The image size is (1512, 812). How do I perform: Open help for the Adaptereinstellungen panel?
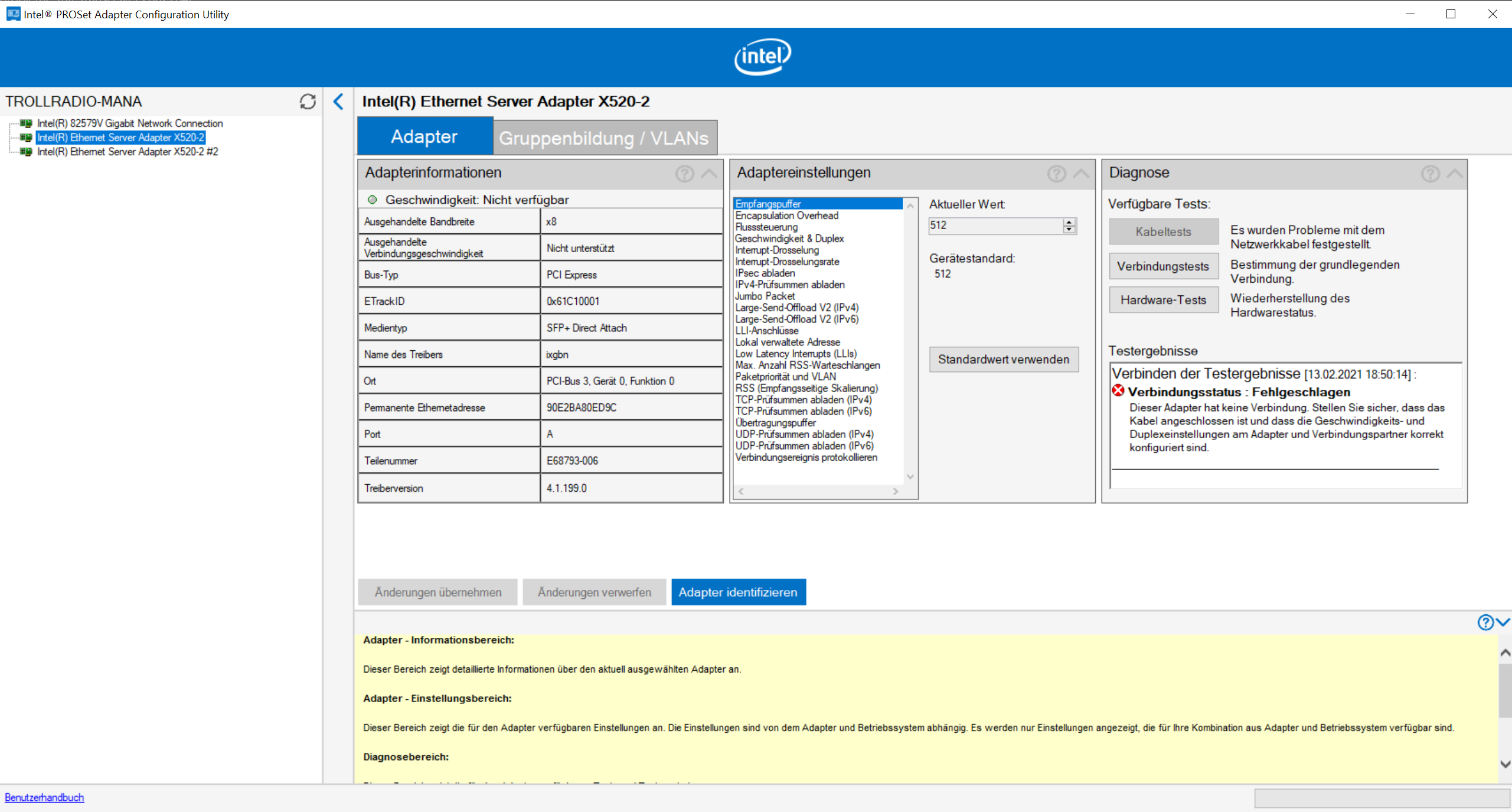[x=1056, y=174]
